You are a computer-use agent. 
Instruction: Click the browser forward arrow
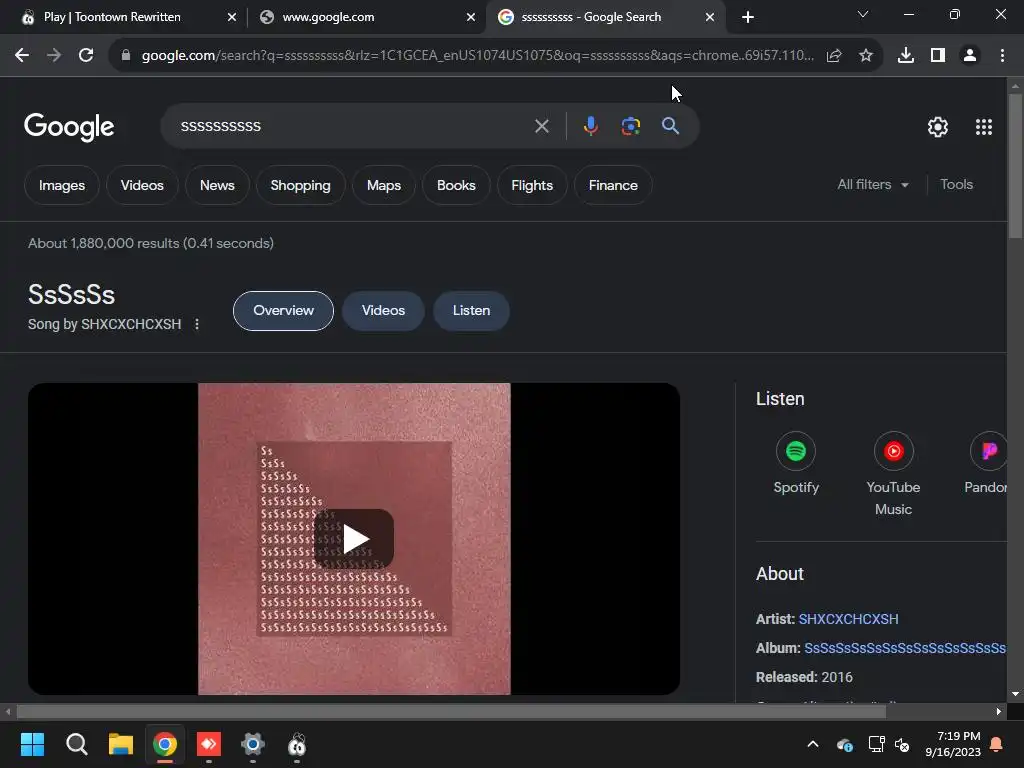pyautogui.click(x=54, y=56)
